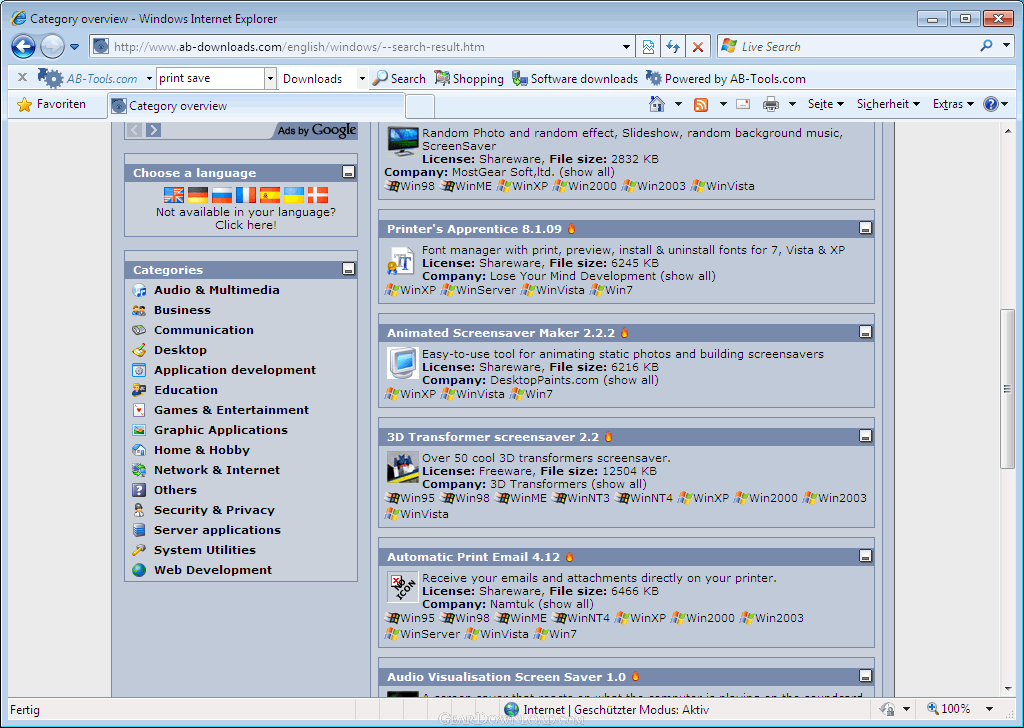The image size is (1024, 728).
Task: Collapse the Choose a language panel
Action: pos(349,172)
